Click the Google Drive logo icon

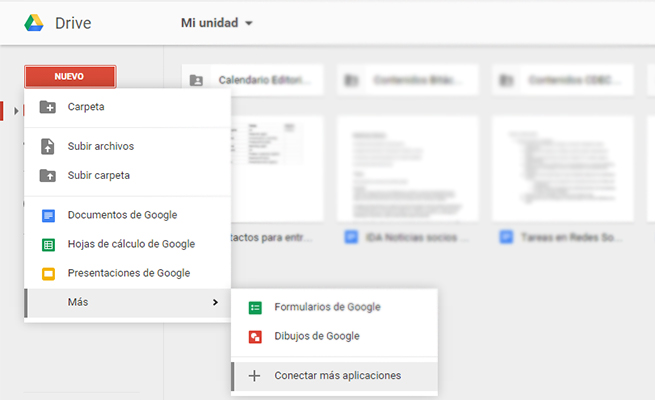[34, 23]
